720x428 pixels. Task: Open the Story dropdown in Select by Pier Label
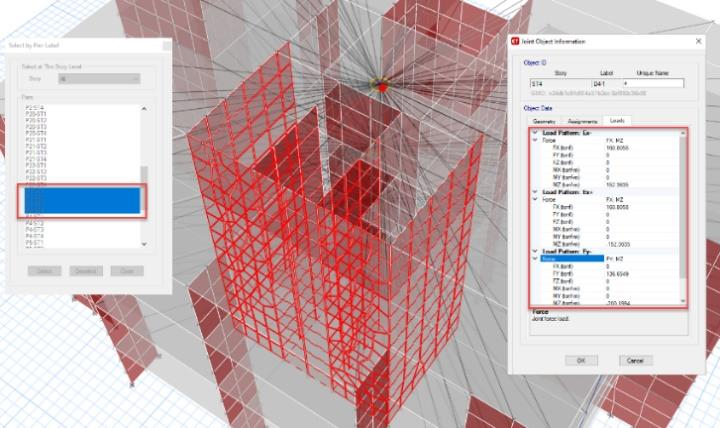97,78
